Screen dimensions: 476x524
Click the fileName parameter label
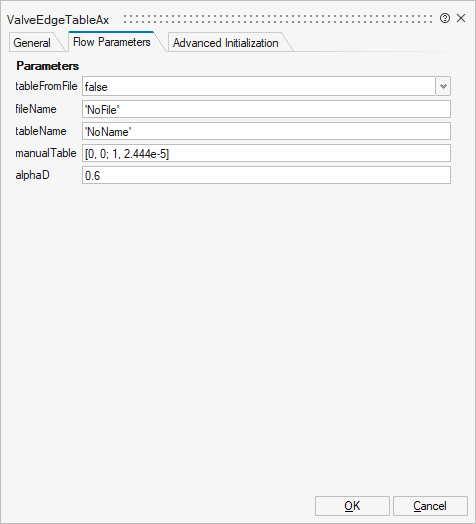[x=36, y=109]
